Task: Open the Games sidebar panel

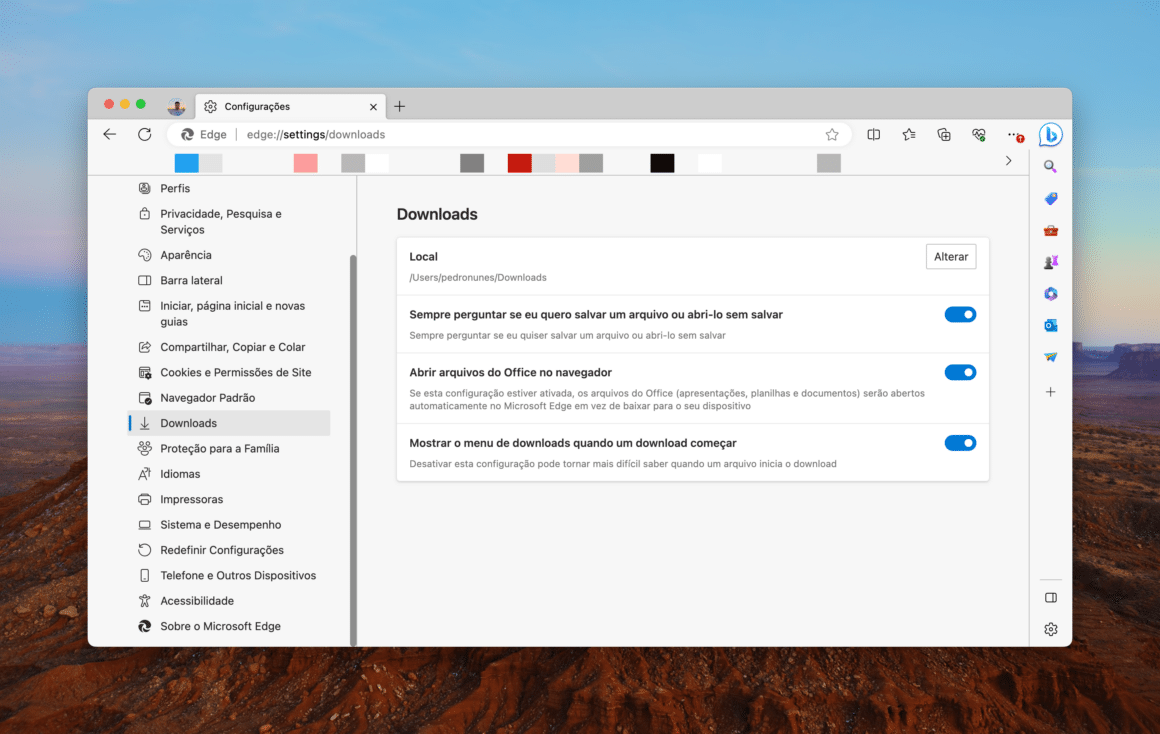Action: 1050,261
